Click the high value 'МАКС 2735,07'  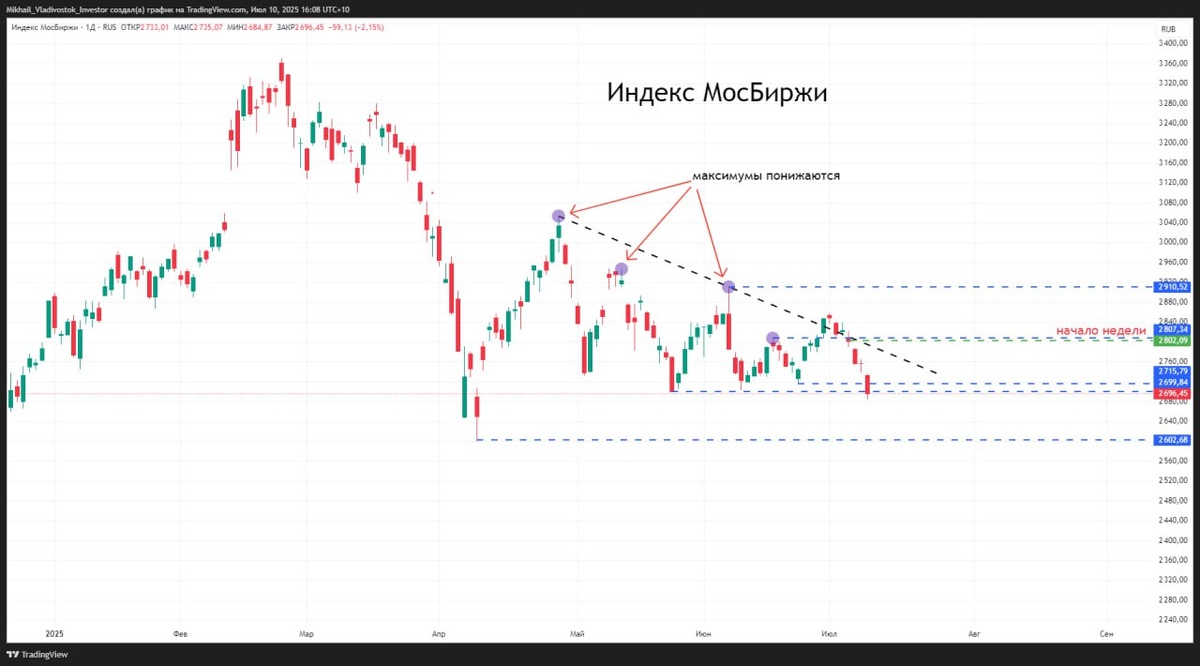point(198,27)
